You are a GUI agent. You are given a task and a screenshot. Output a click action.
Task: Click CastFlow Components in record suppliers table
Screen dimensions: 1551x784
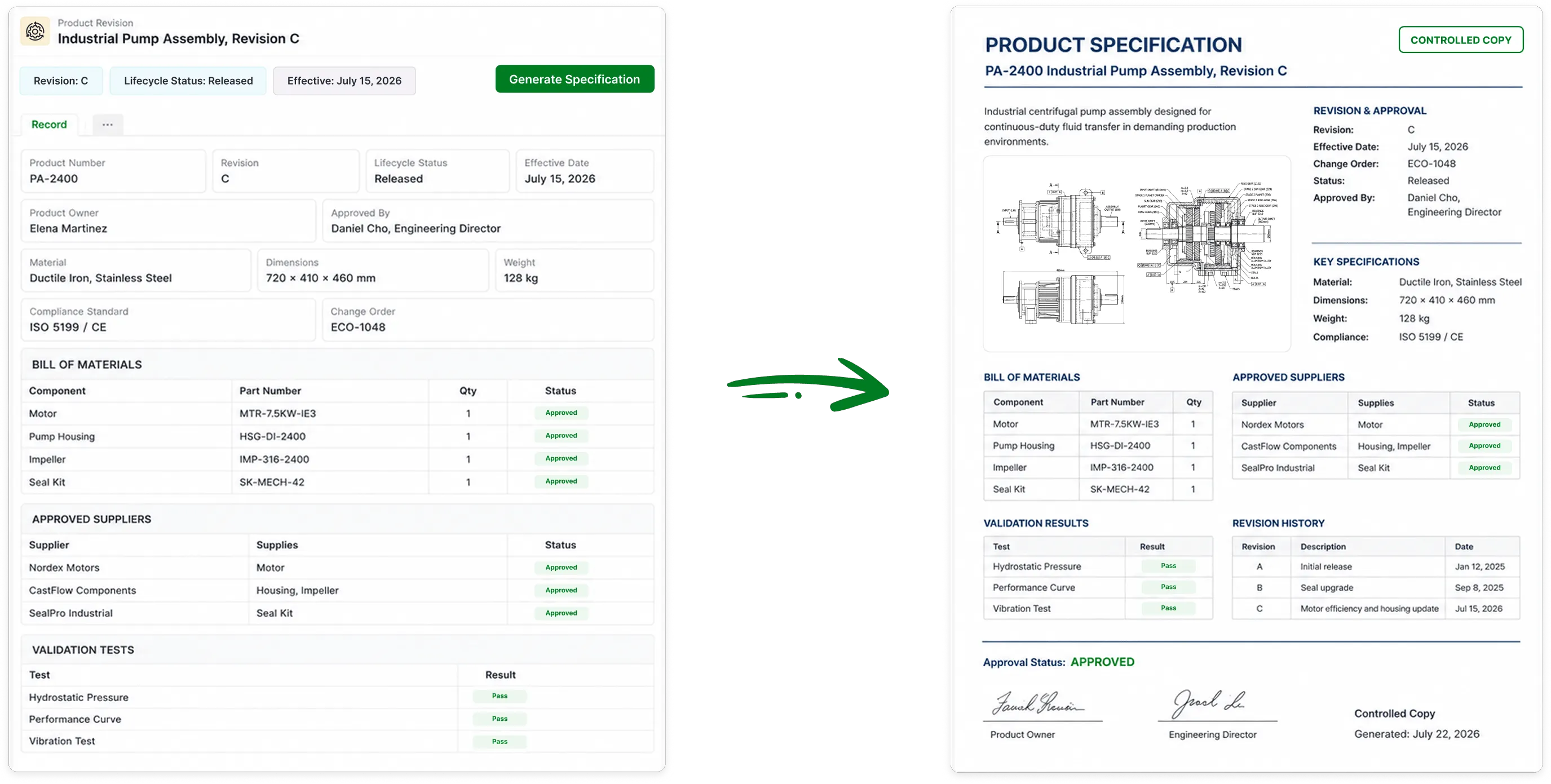click(x=82, y=591)
